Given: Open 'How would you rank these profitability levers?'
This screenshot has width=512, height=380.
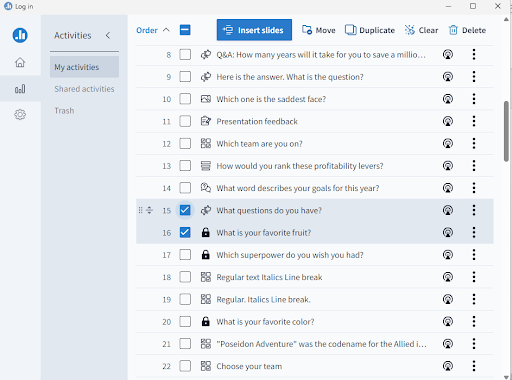Looking at the screenshot, I should point(300,166).
